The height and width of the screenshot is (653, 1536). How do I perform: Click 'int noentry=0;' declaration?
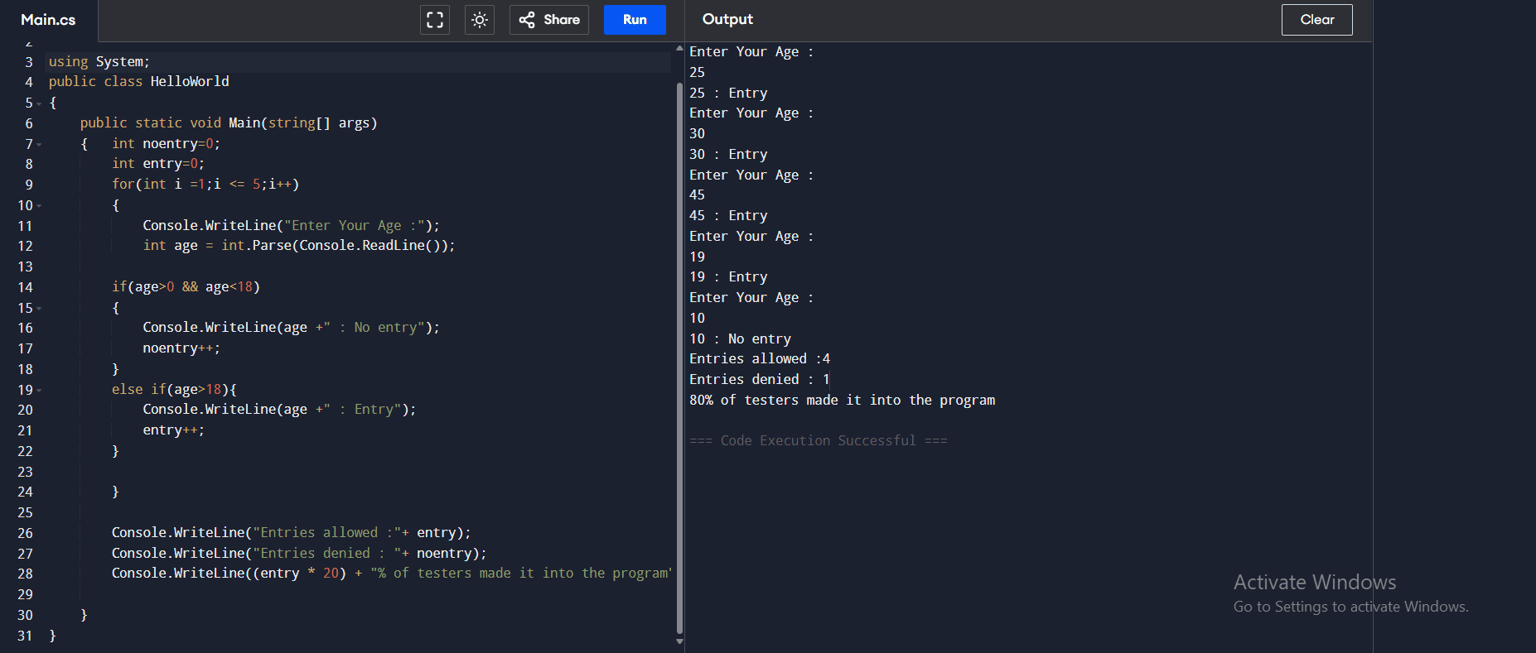tap(166, 144)
